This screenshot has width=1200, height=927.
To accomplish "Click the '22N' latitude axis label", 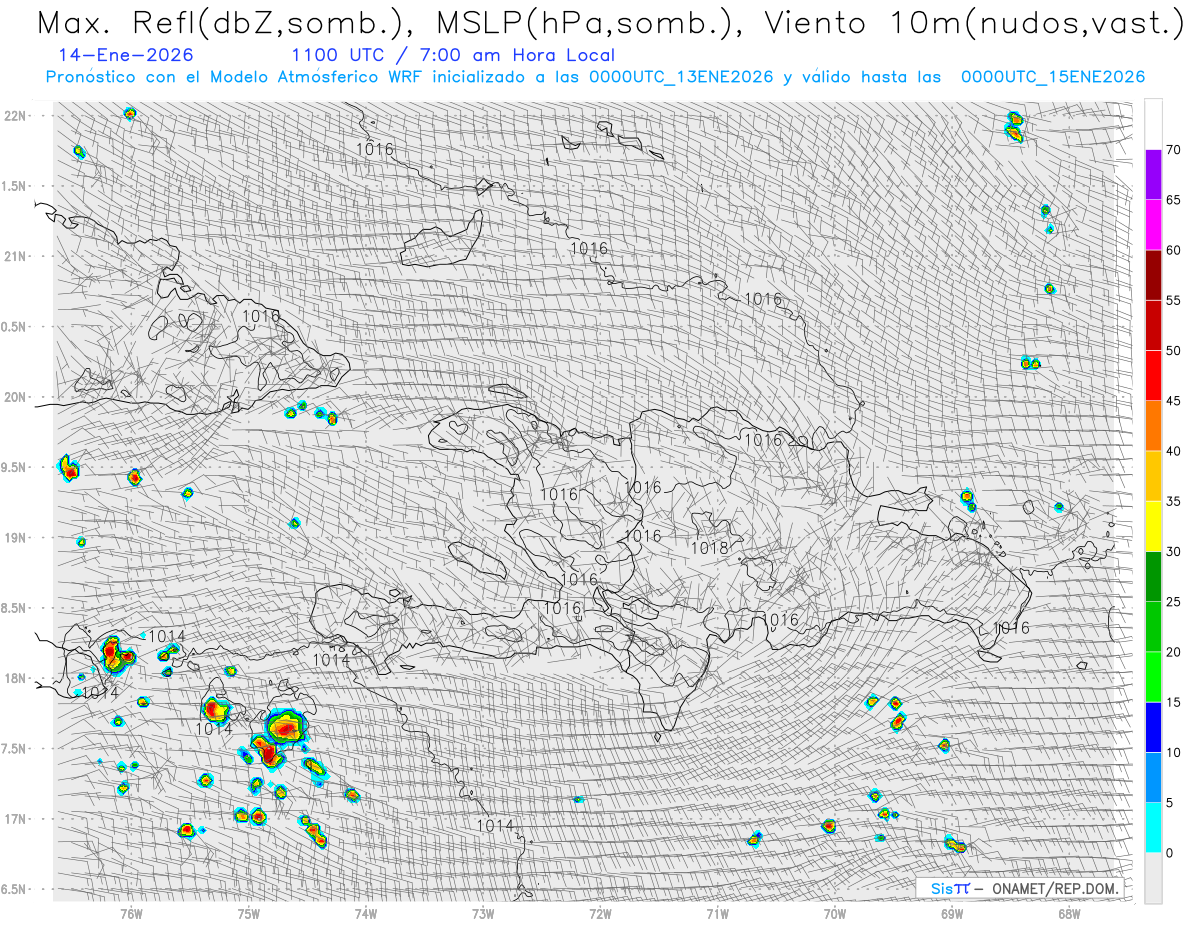I will tap(15, 116).
